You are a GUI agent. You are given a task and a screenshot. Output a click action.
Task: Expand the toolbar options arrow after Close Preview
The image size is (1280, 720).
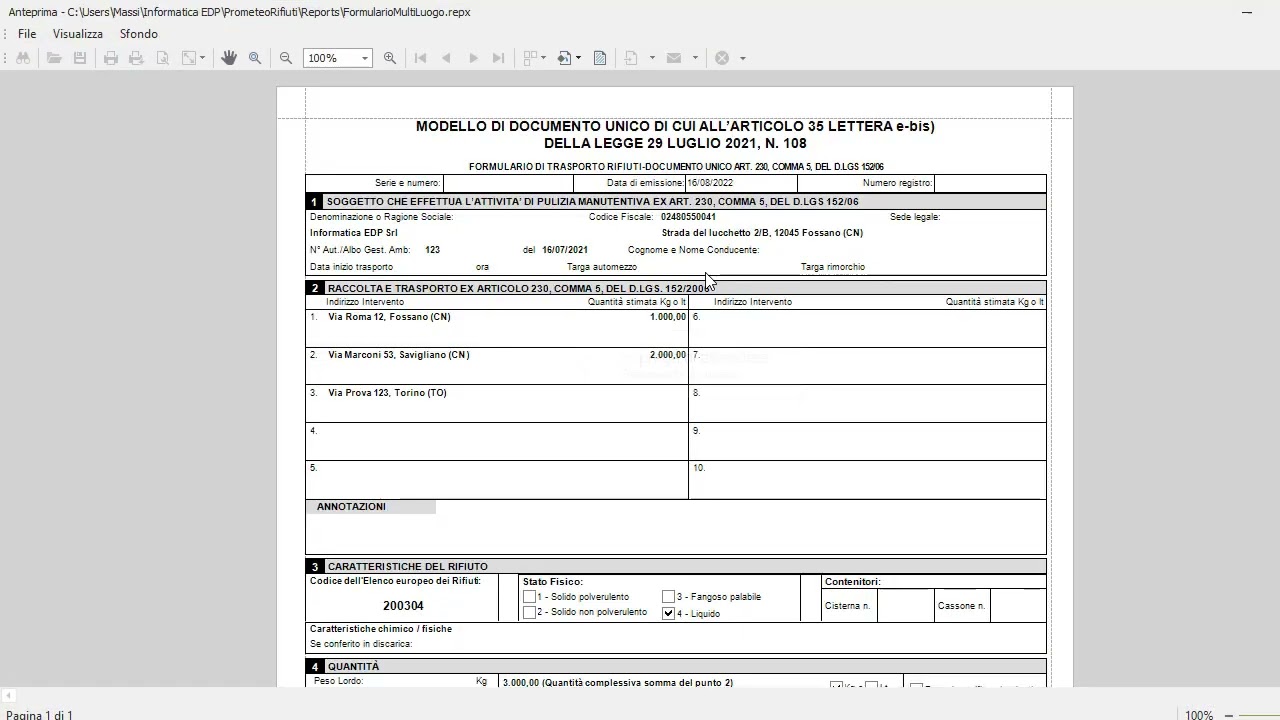[x=743, y=58]
